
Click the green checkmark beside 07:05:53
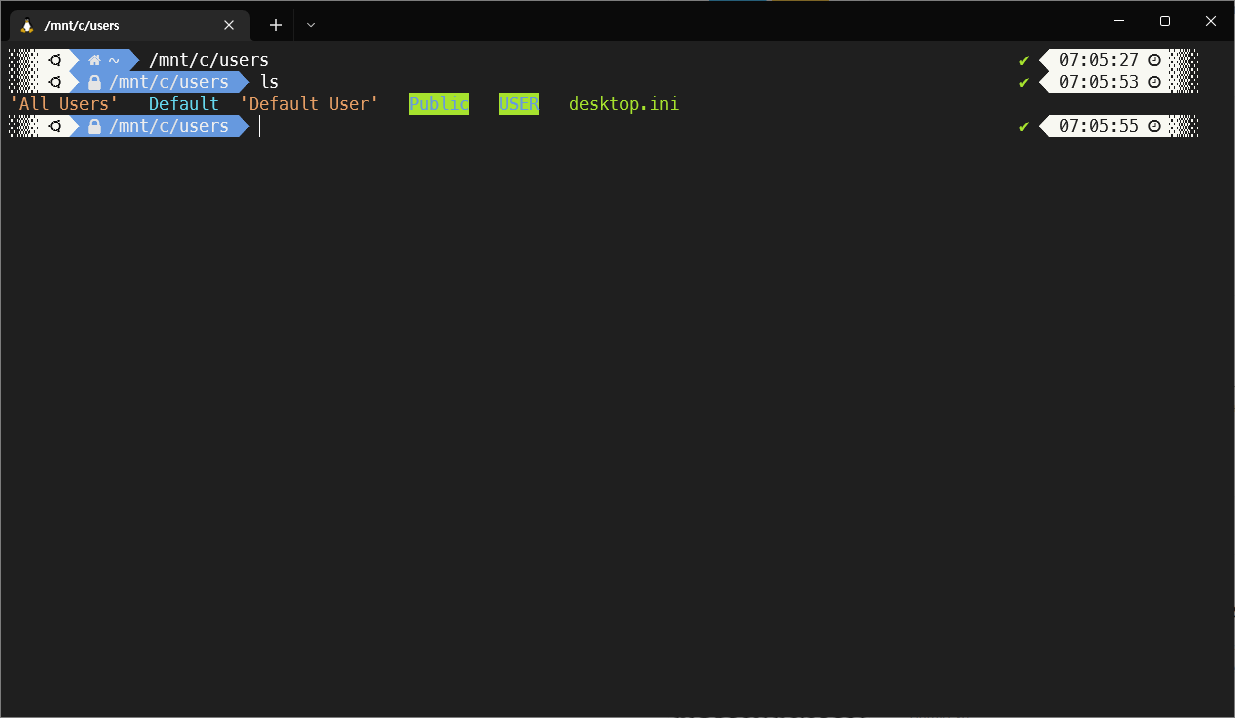(1024, 82)
